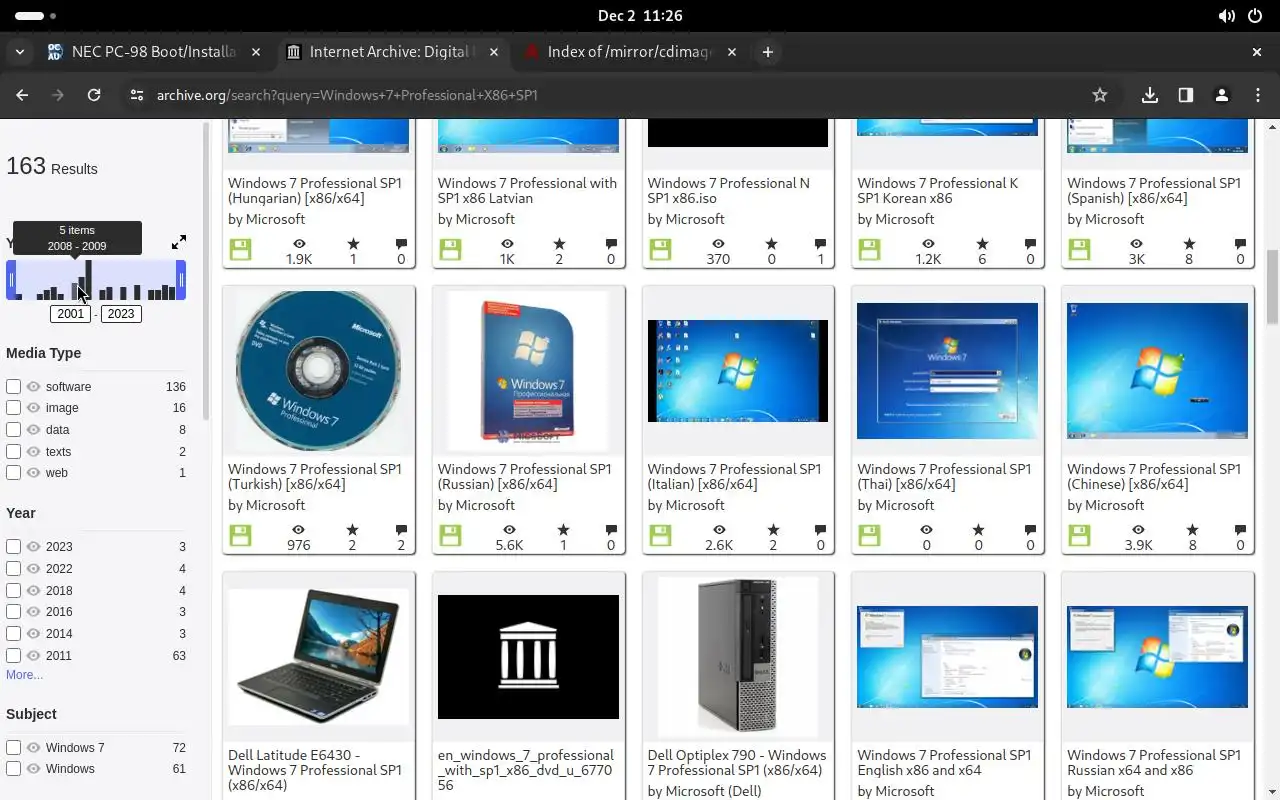1280x800 pixels.
Task: Check the 2018 year filter box
Action: (13, 591)
